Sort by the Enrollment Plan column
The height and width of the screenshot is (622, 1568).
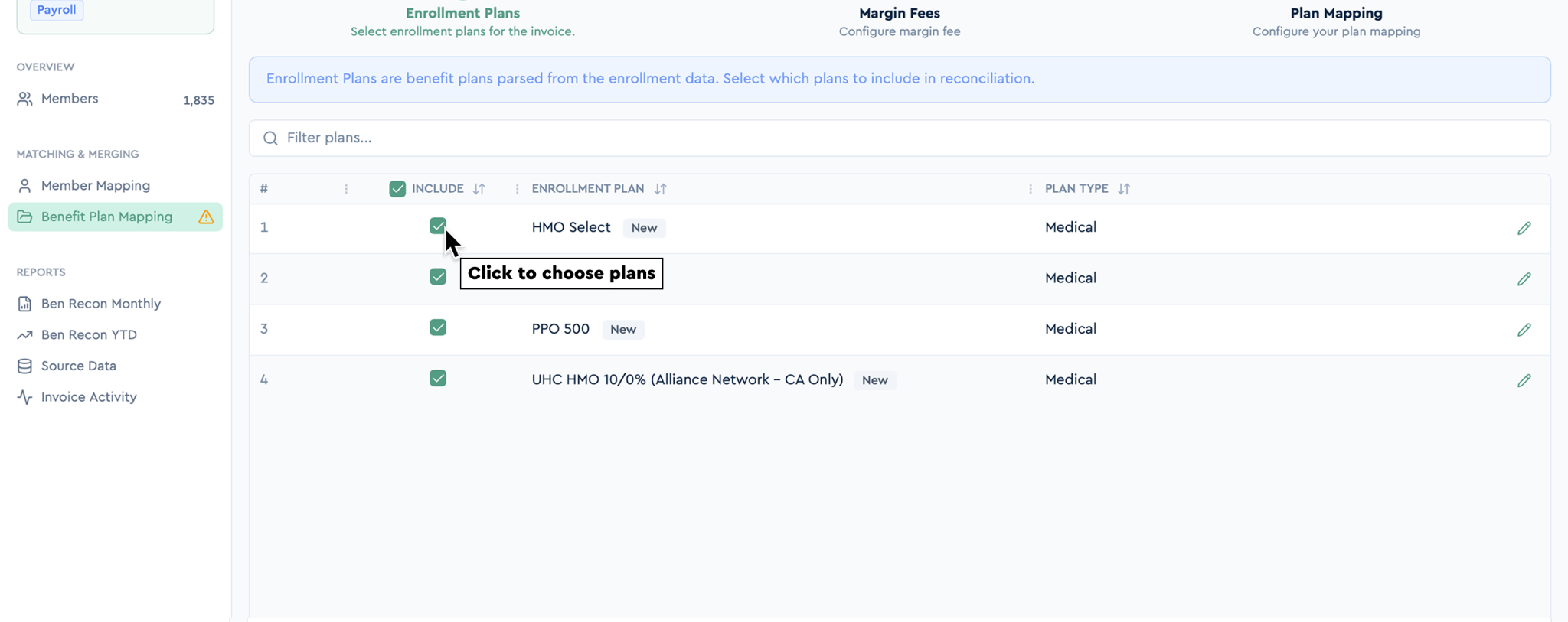[660, 189]
